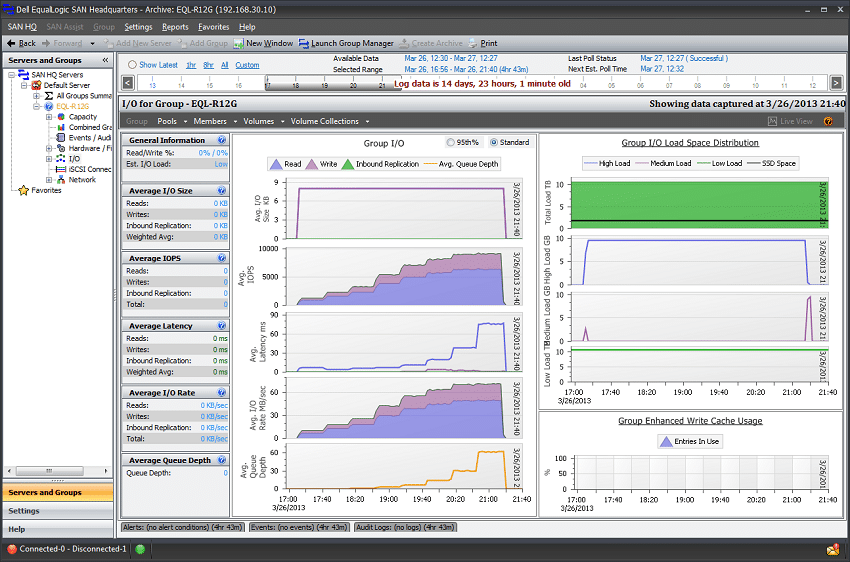
Task: Collapse the EQL-R12G tree node
Action: [37, 106]
